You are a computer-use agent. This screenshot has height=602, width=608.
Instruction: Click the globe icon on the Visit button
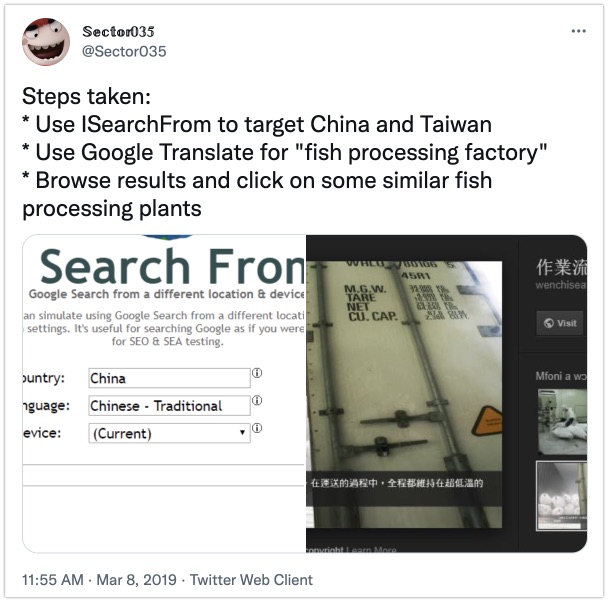(x=548, y=323)
